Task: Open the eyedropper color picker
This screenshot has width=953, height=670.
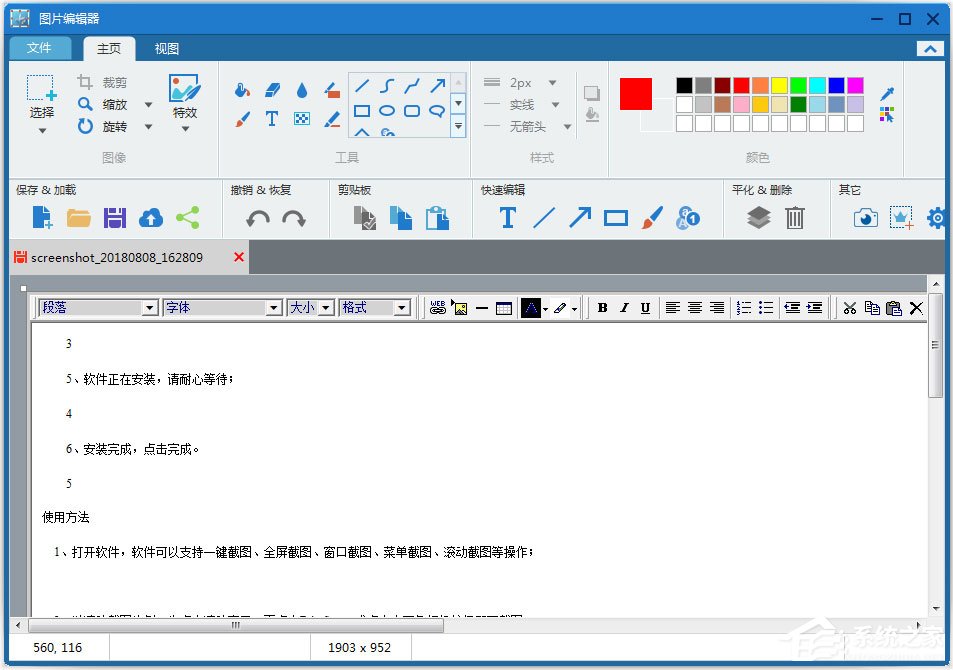Action: pos(887,94)
